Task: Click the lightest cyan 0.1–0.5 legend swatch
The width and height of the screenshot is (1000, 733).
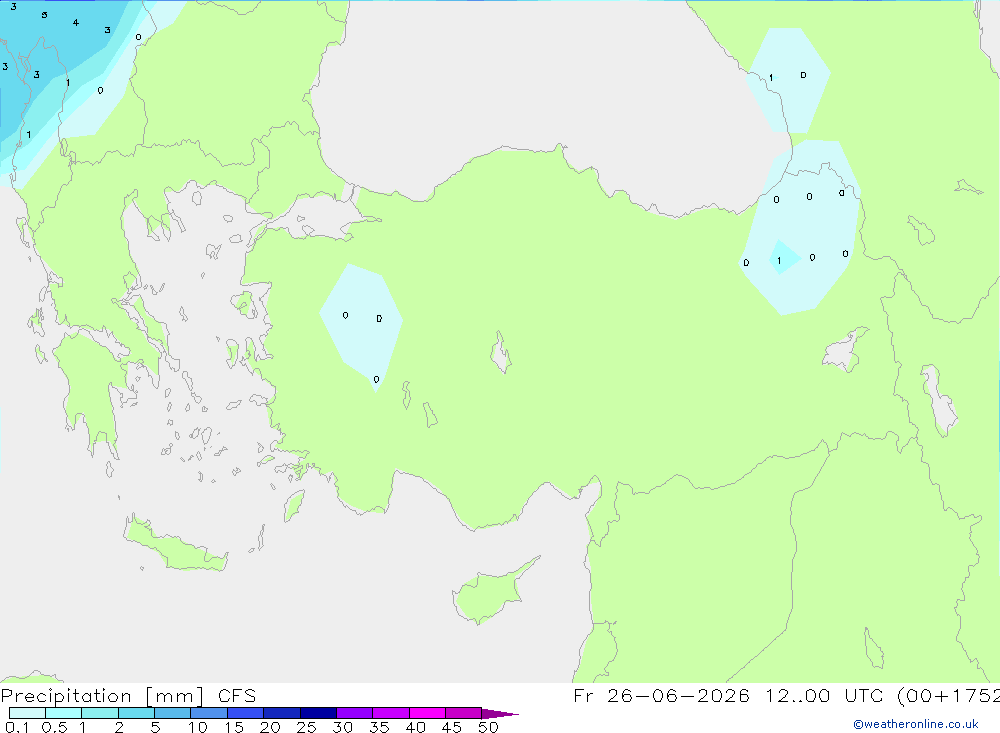Action: [27, 713]
